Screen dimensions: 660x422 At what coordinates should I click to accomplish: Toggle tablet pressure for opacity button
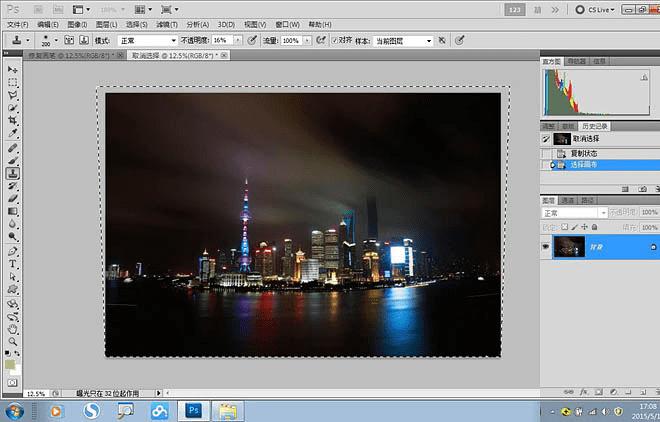pyautogui.click(x=252, y=40)
